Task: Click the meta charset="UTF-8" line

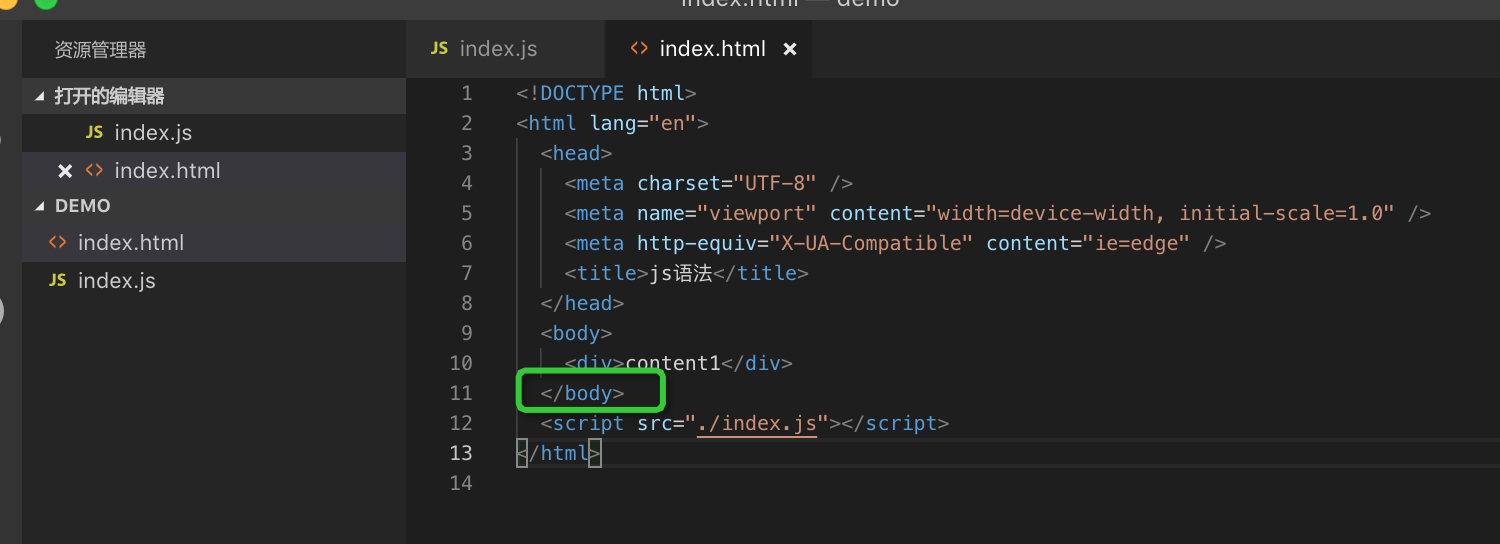Action: pos(708,183)
